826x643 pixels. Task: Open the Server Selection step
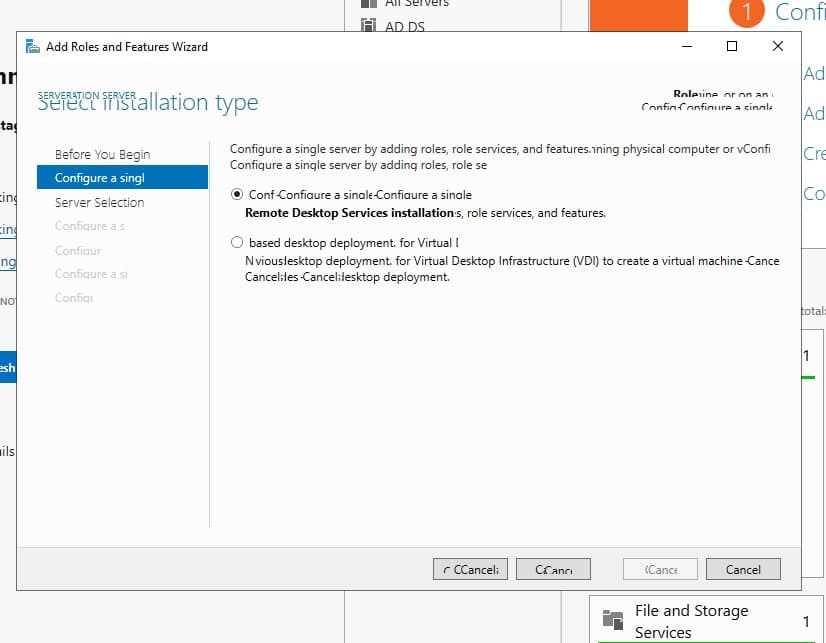point(99,202)
